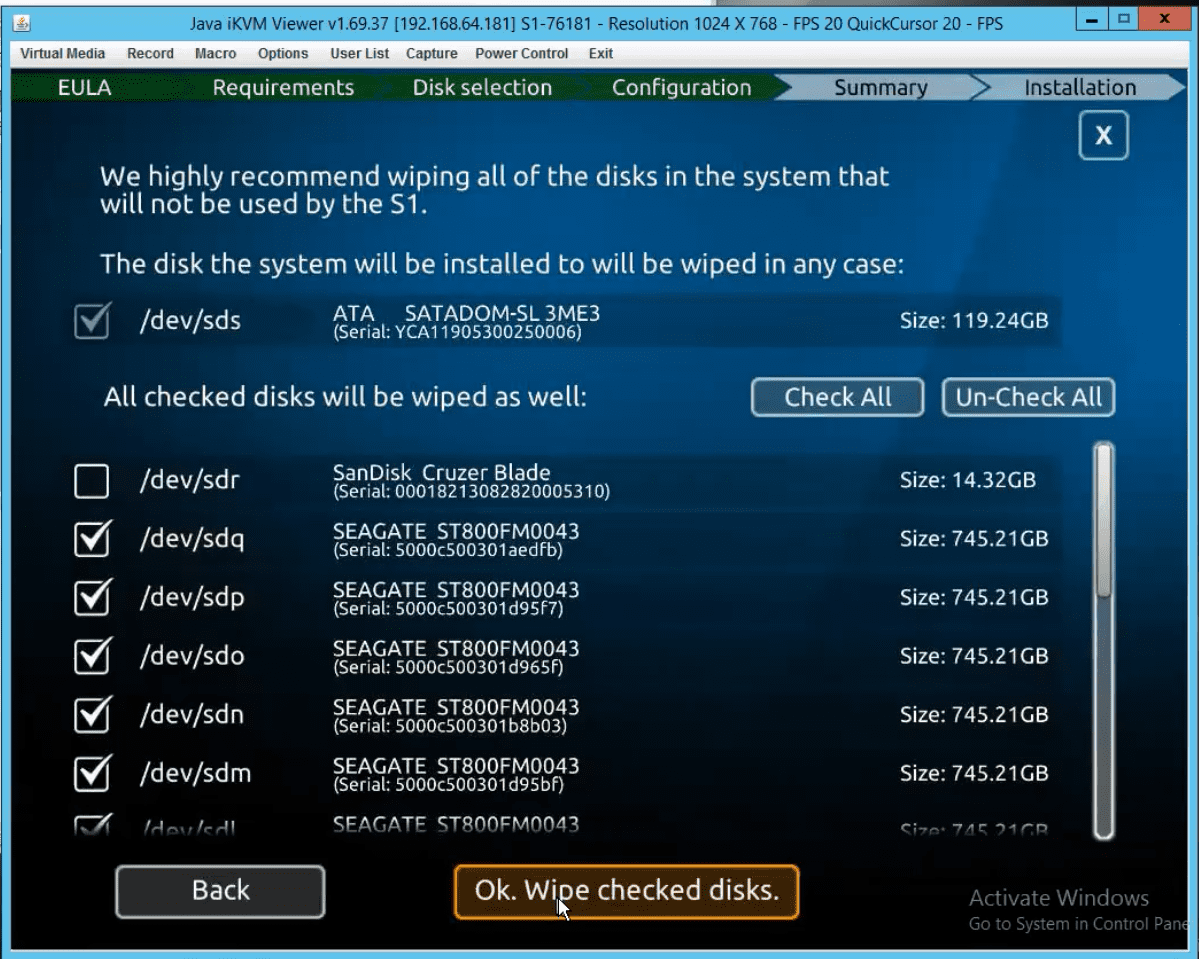Screen dimensions: 1199x959
Task: Uncheck the /dev/sdp disk checkbox
Action: click(x=92, y=598)
